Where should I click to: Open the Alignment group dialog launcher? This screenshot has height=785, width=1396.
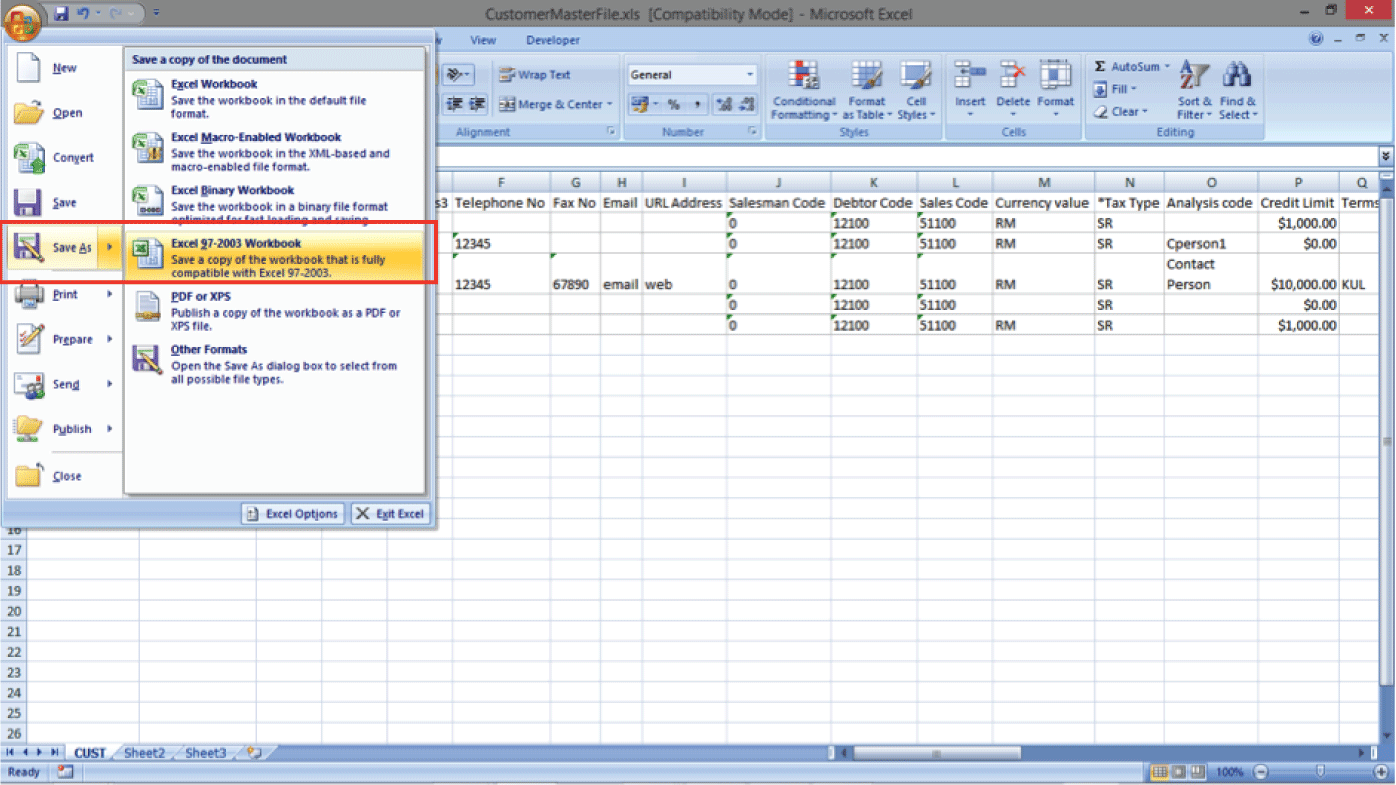tap(610, 132)
